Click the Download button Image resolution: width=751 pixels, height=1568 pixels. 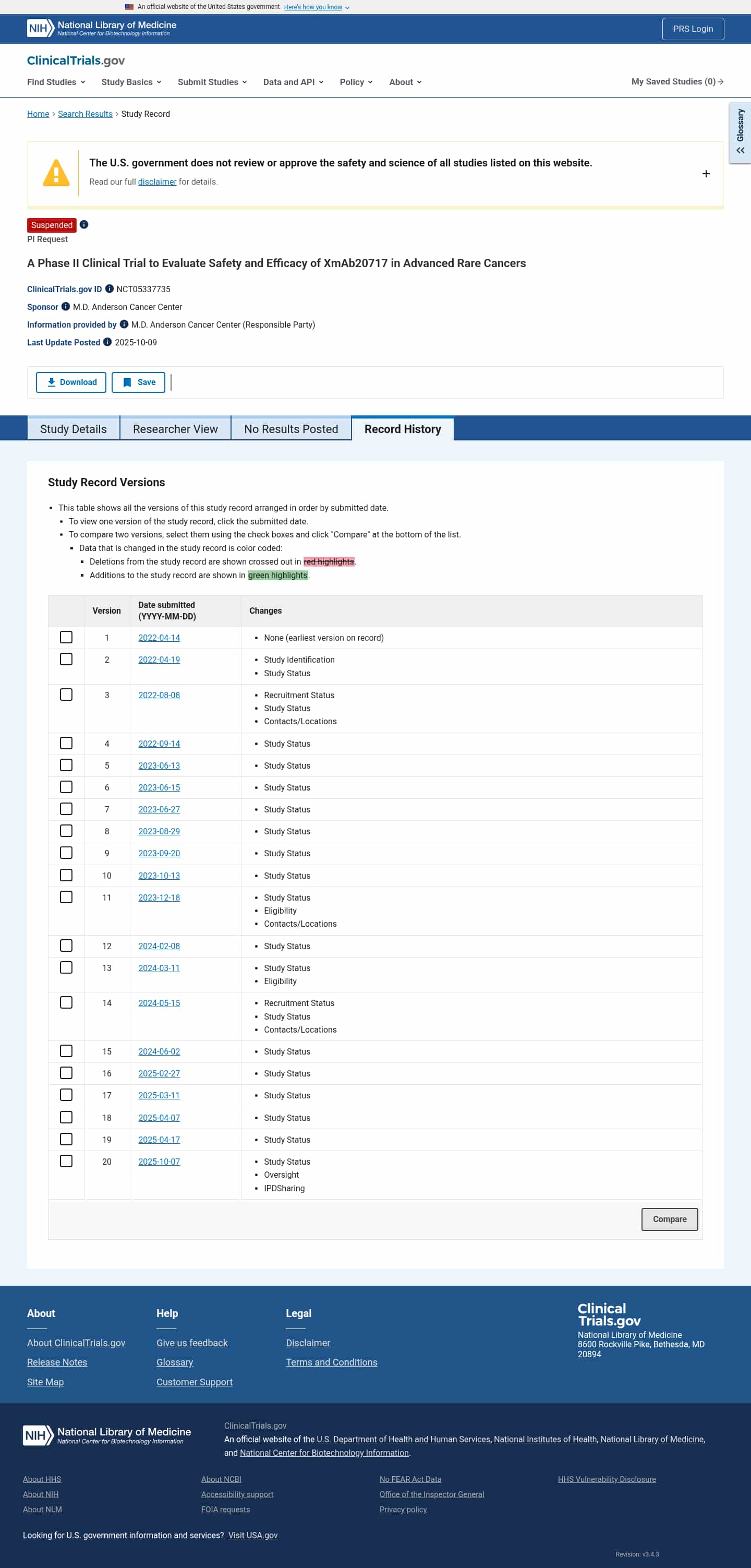tap(71, 382)
